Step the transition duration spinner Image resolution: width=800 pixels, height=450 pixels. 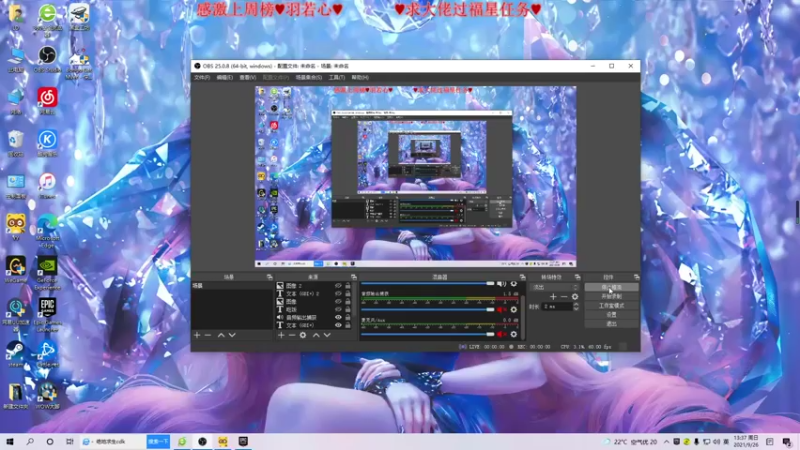(x=576, y=307)
